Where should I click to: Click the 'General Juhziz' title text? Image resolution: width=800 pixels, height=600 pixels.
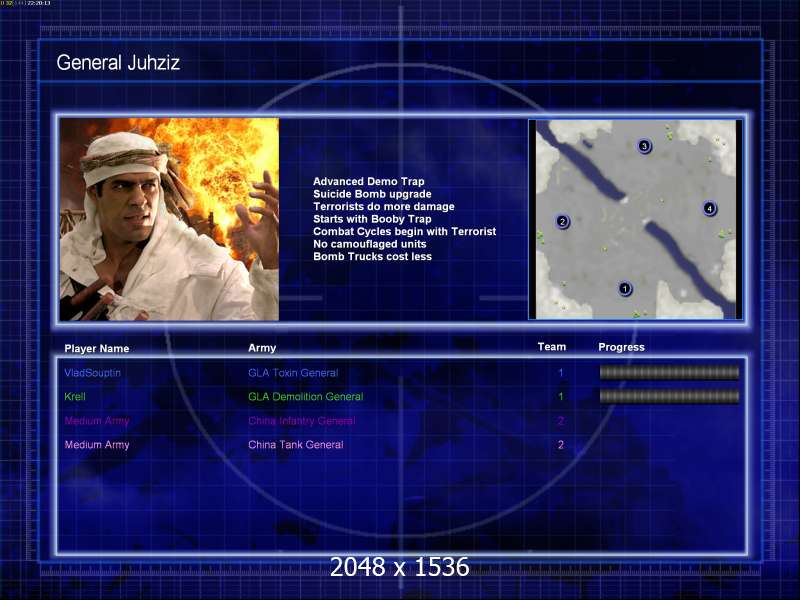tap(118, 63)
